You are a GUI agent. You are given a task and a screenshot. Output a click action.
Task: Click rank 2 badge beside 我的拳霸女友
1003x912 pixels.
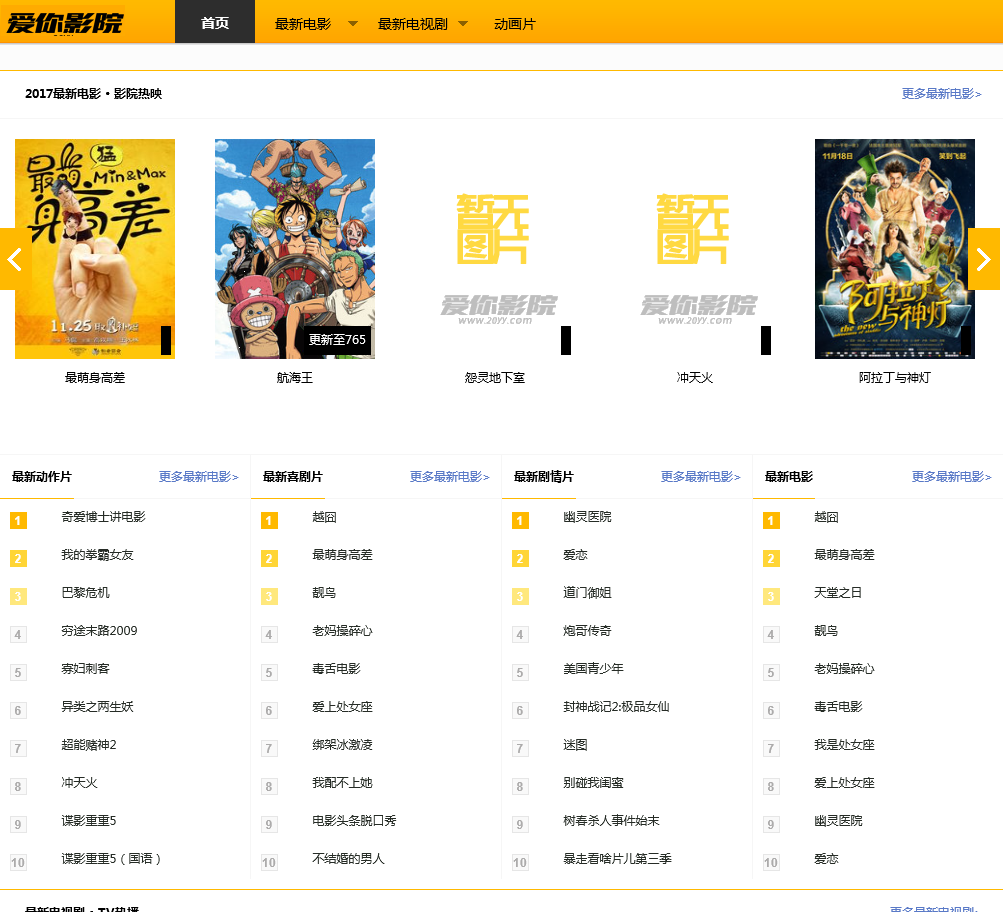[18, 558]
